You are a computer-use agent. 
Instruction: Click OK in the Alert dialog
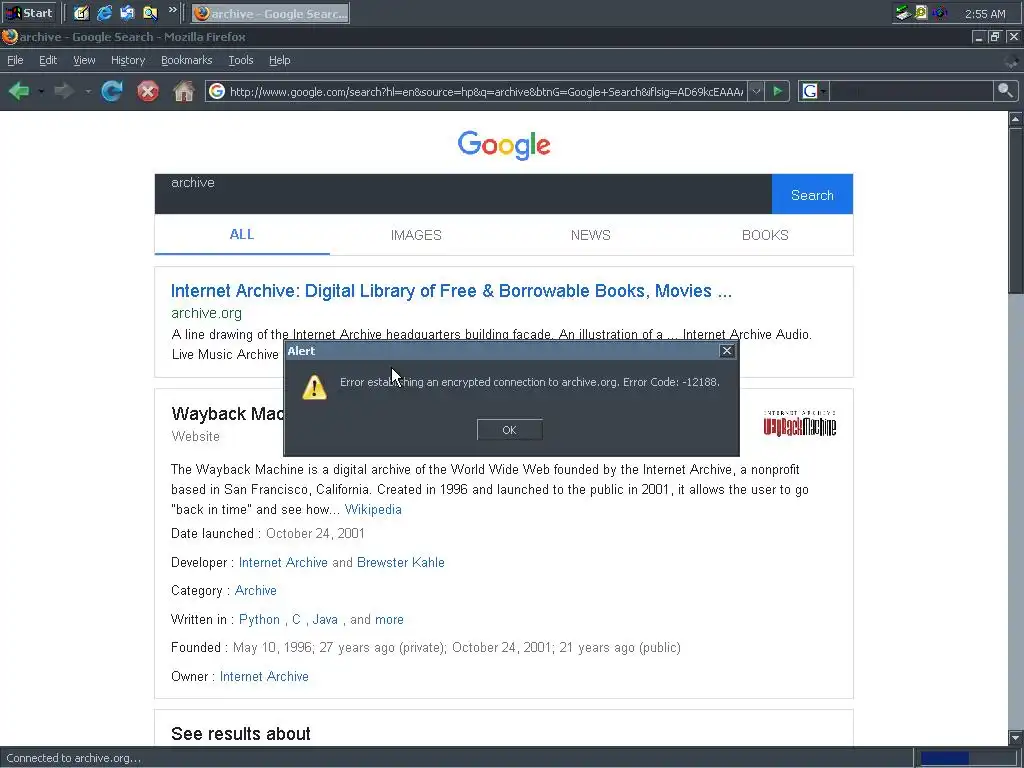[x=509, y=430]
